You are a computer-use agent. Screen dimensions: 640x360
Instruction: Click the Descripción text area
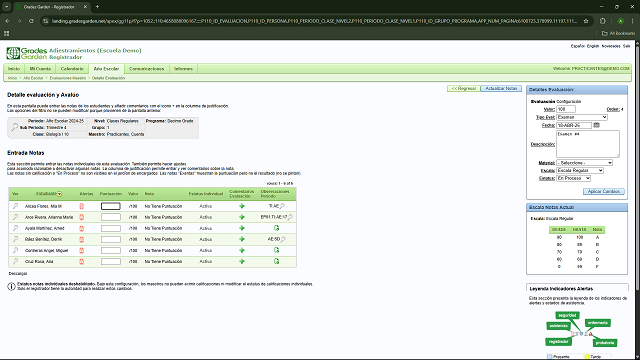(x=588, y=144)
